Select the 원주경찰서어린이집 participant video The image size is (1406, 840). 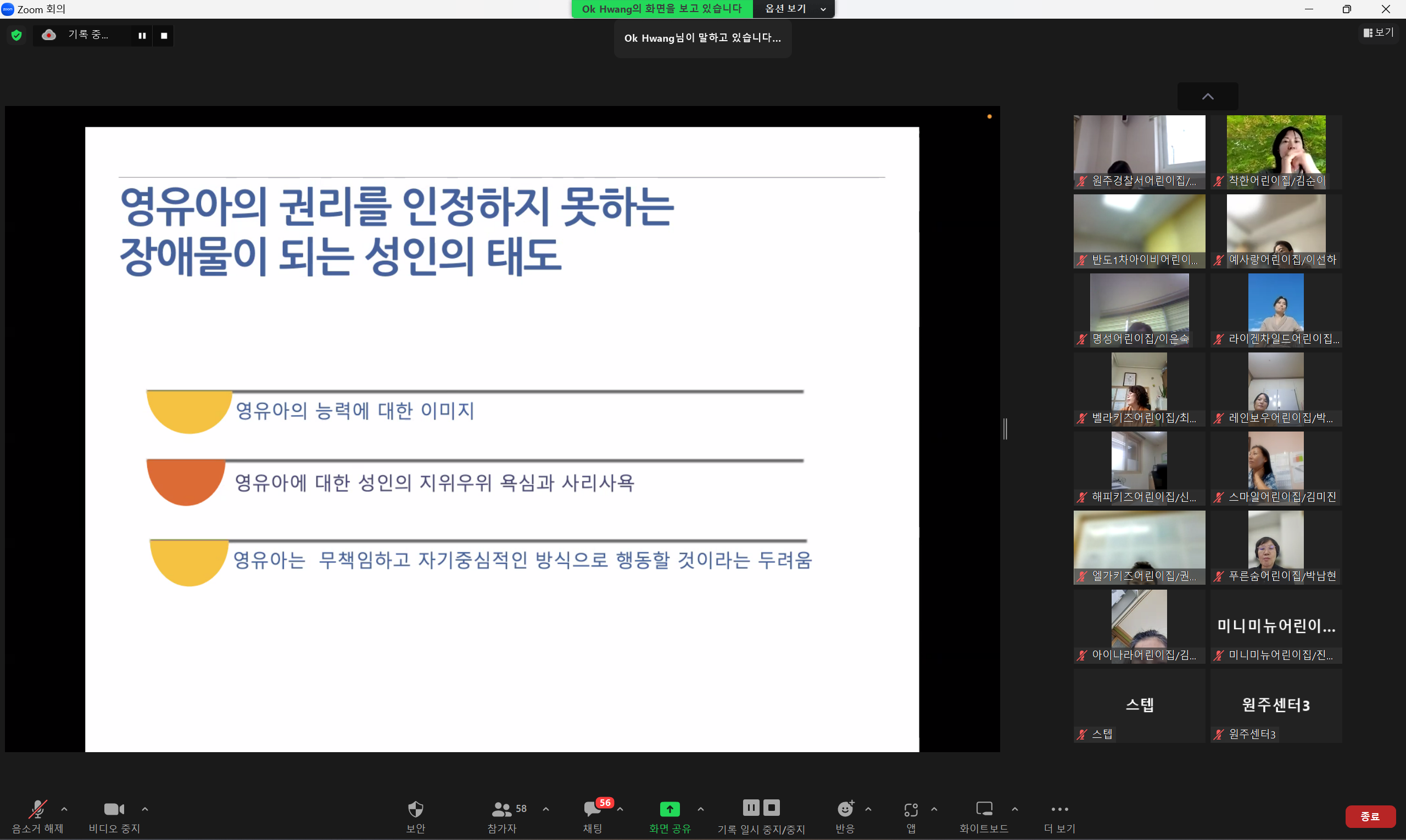1139,152
